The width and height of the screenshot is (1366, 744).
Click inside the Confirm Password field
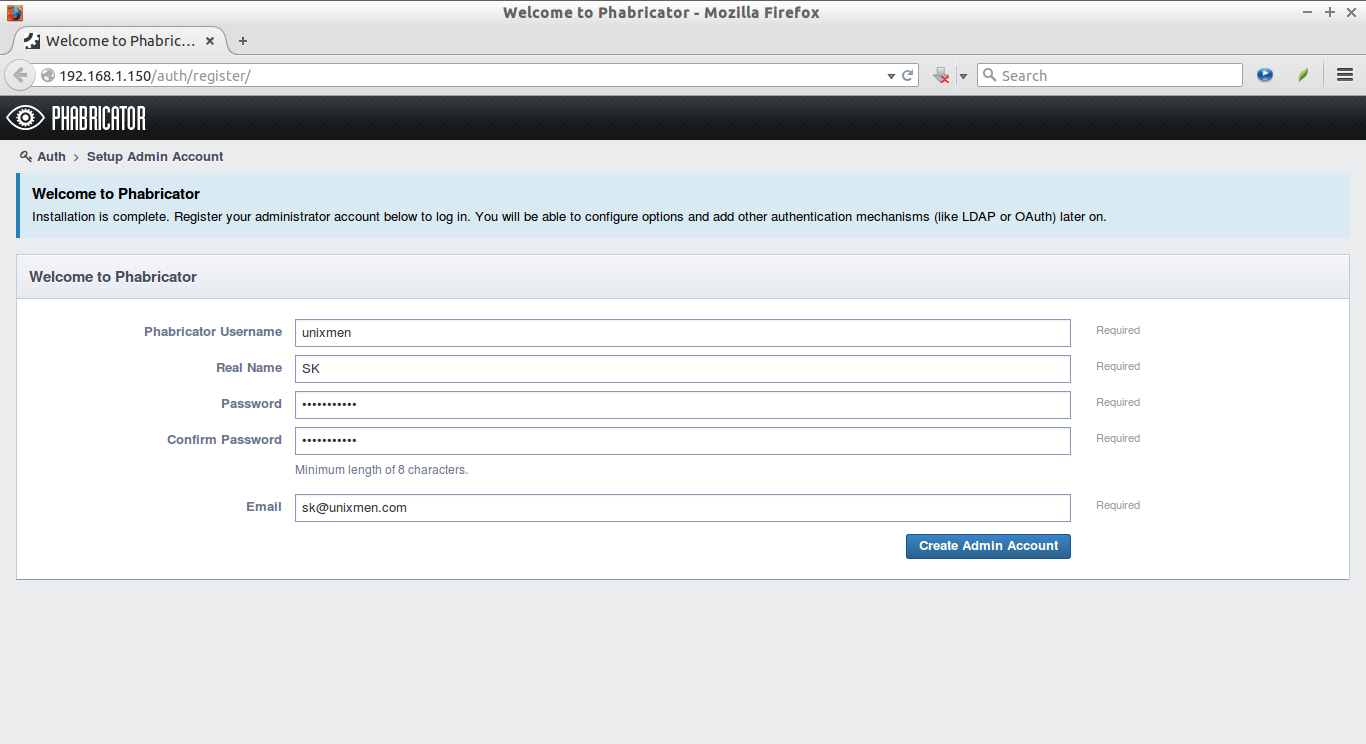click(683, 441)
